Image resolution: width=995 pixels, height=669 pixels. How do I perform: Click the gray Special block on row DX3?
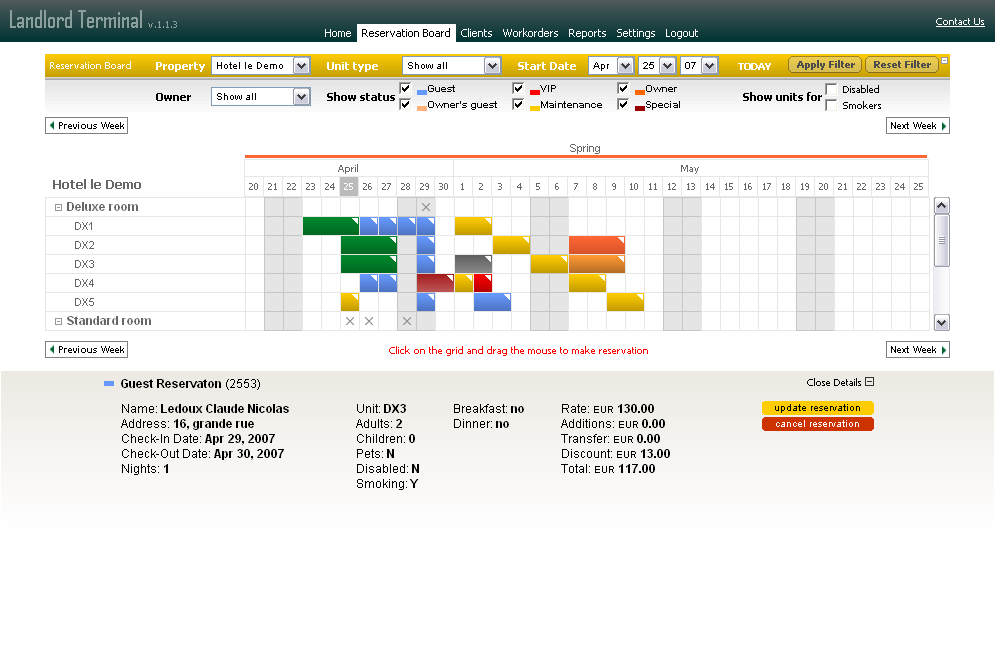(473, 263)
